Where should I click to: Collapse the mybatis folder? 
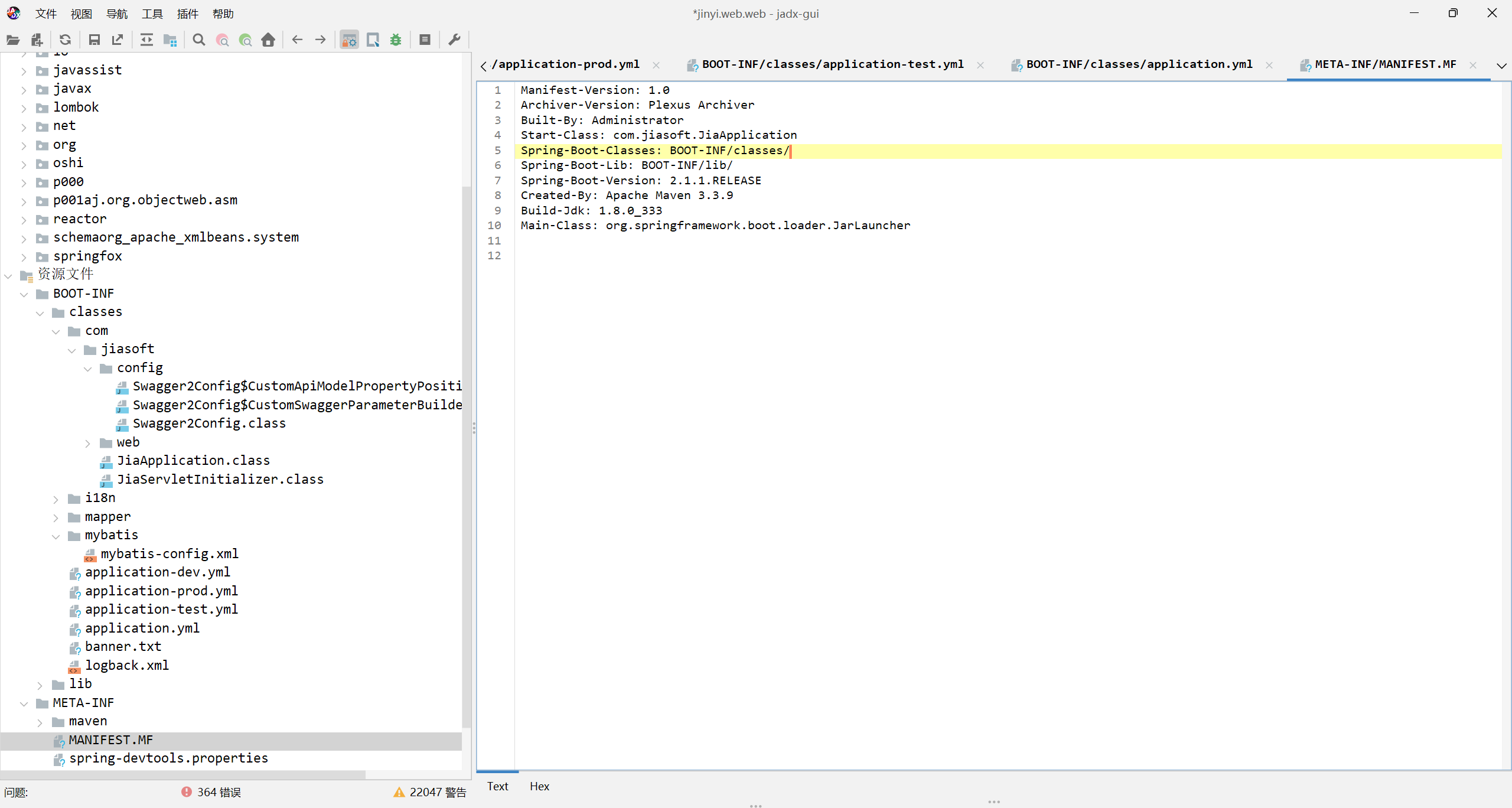56,536
